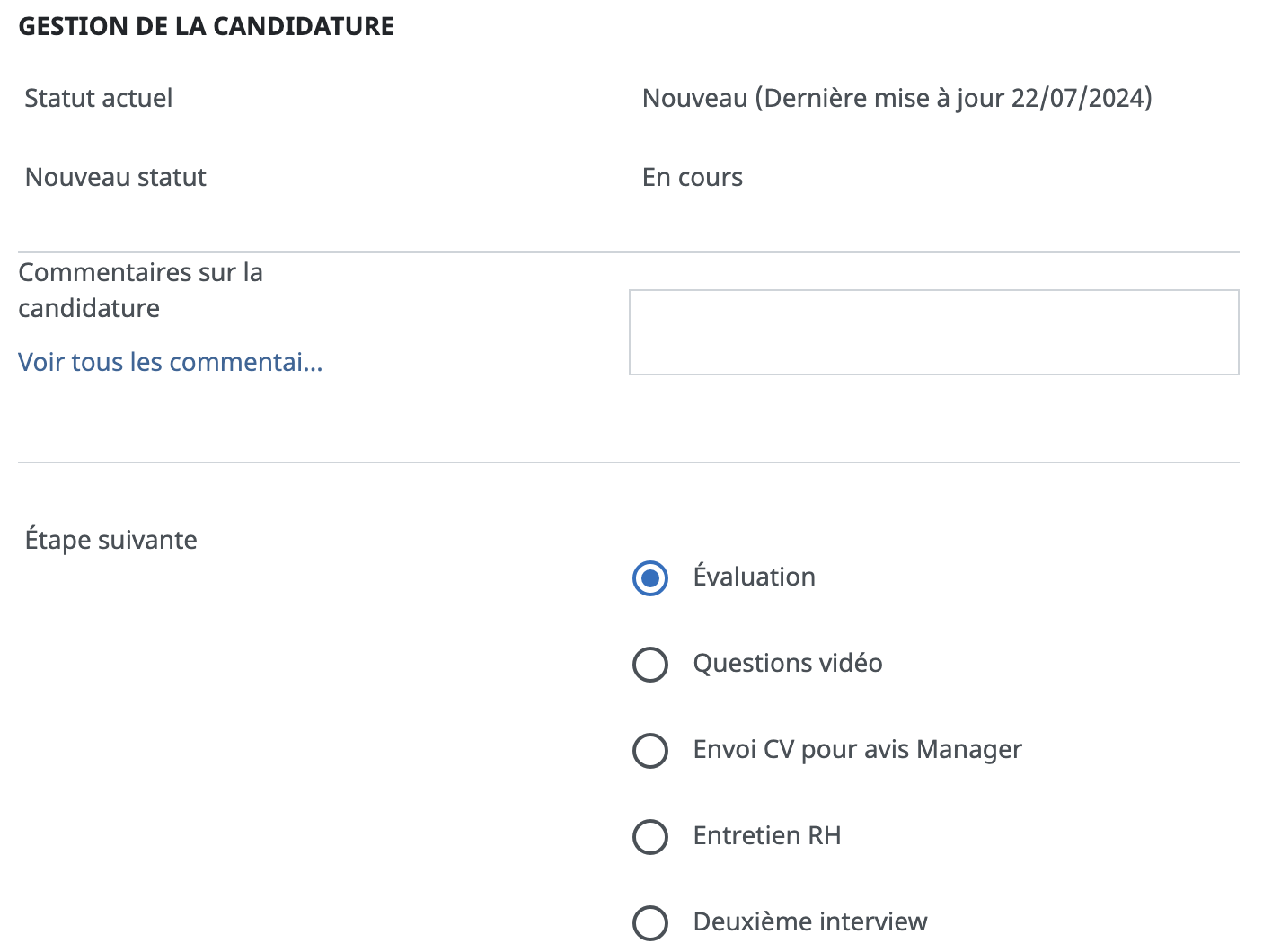Click the Étape suivante section label
The image size is (1272, 952).
click(110, 540)
